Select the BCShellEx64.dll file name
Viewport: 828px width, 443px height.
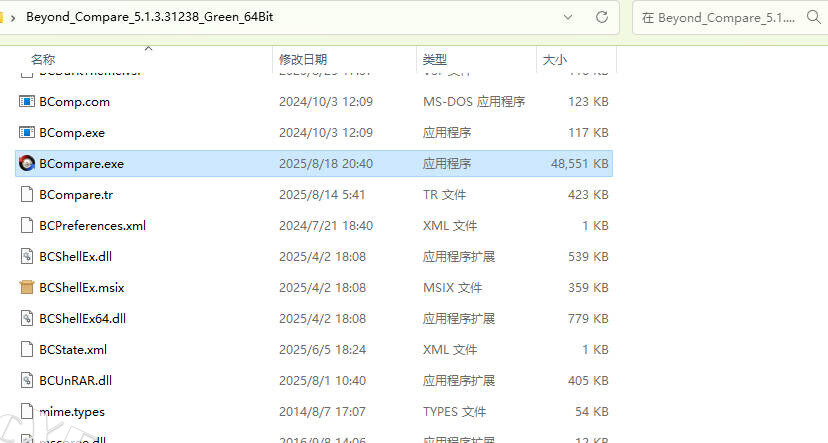[82, 318]
